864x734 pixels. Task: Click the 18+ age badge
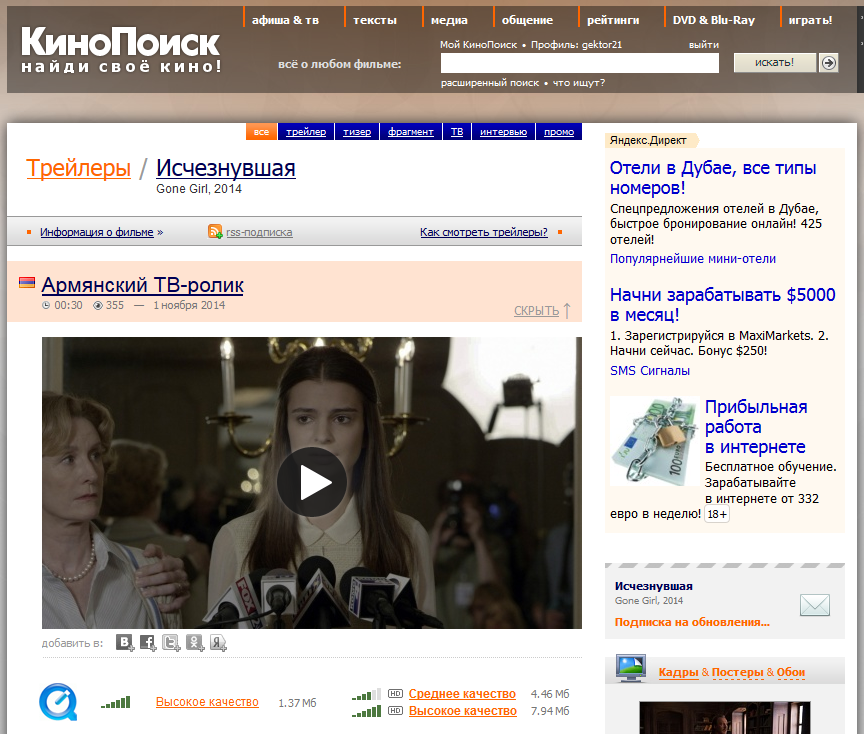pyautogui.click(x=717, y=514)
